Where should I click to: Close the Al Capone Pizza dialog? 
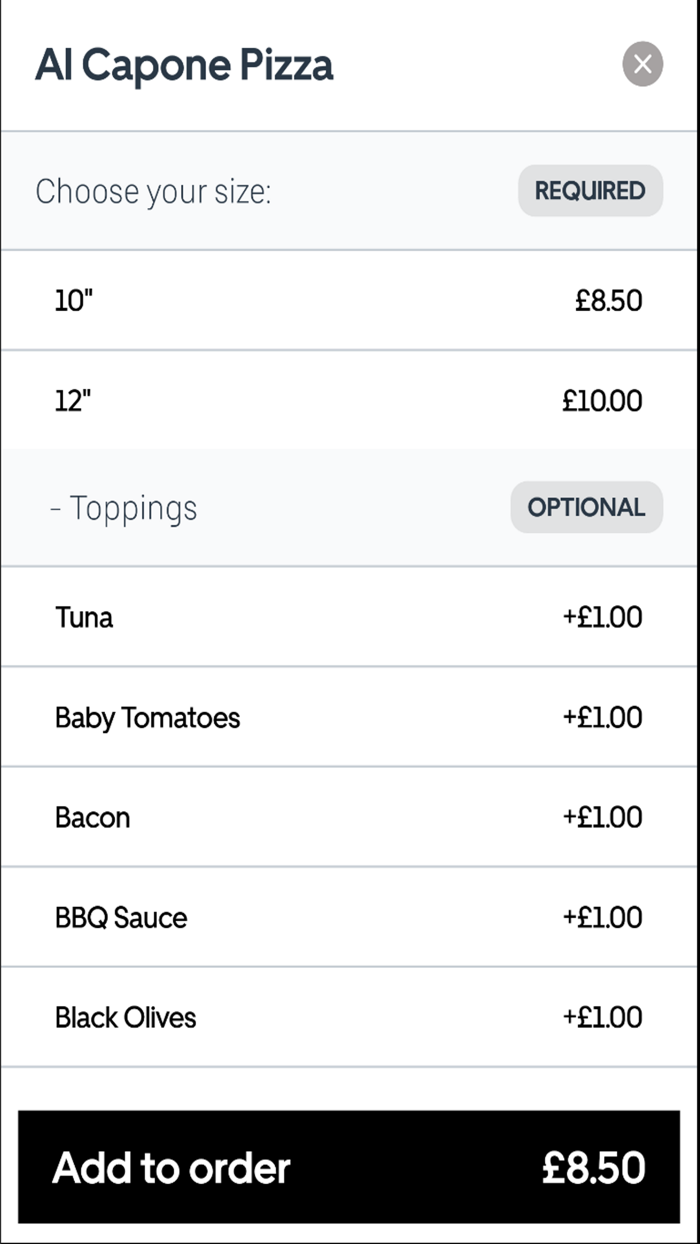pyautogui.click(x=642, y=64)
